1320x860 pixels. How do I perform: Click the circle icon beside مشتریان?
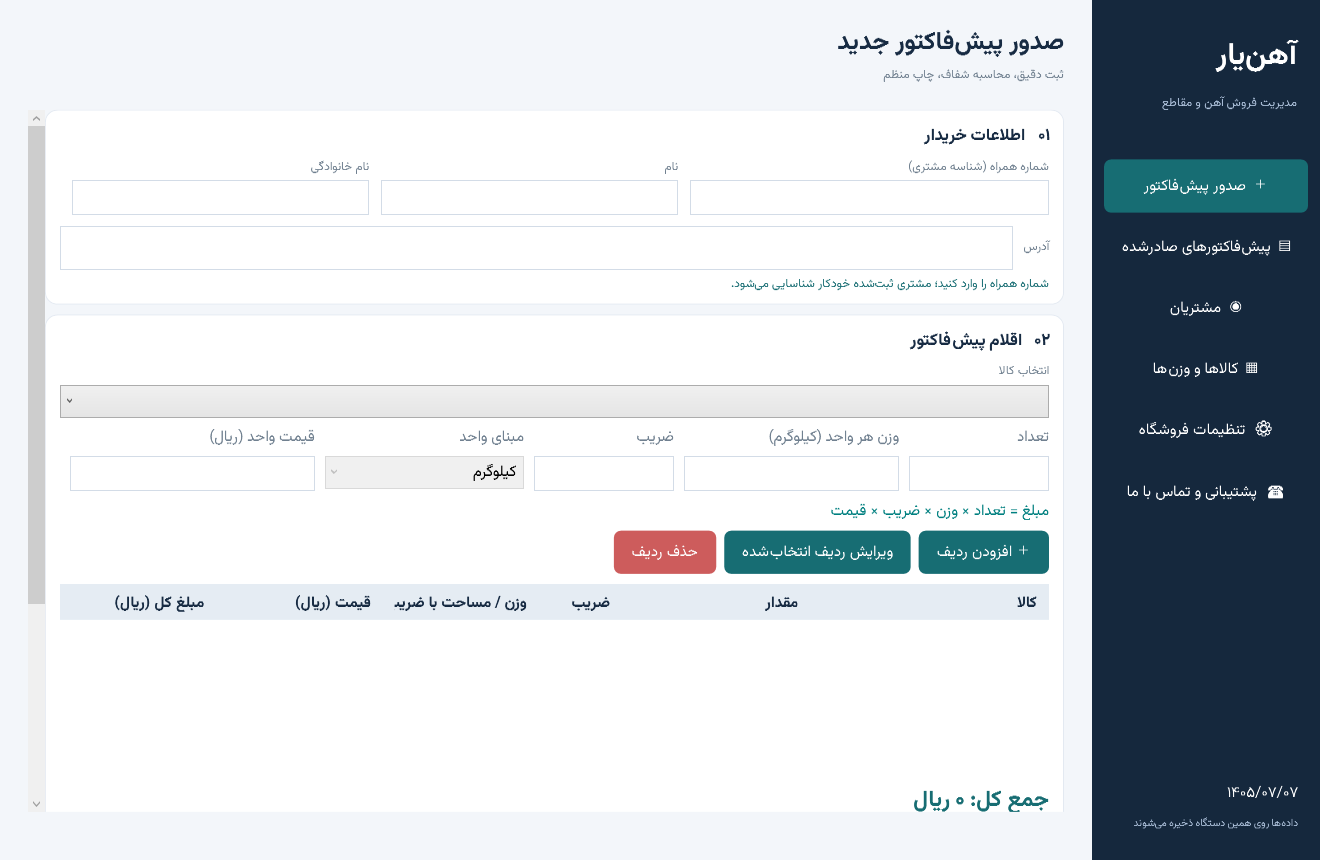point(1235,307)
